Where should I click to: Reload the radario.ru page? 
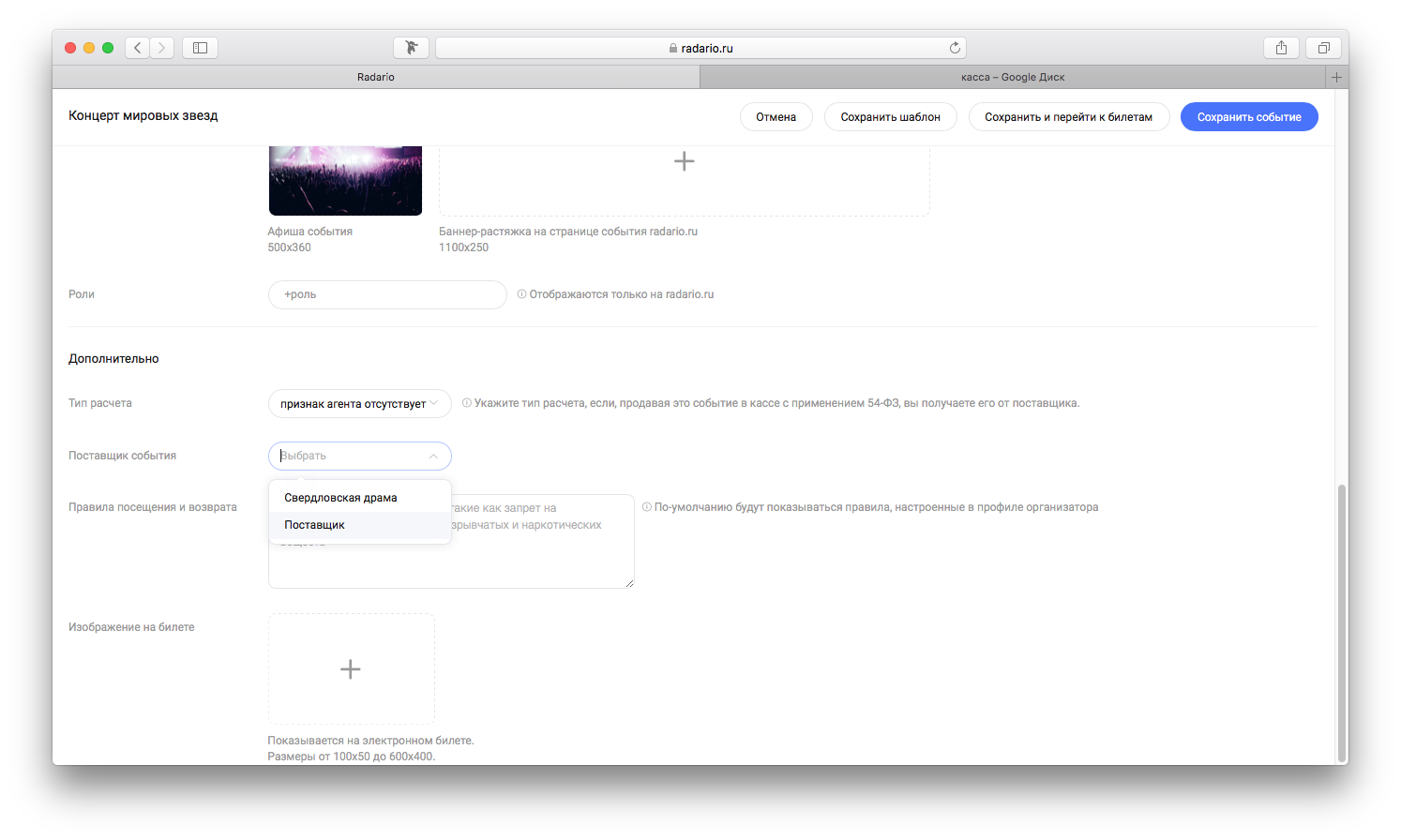click(x=955, y=48)
